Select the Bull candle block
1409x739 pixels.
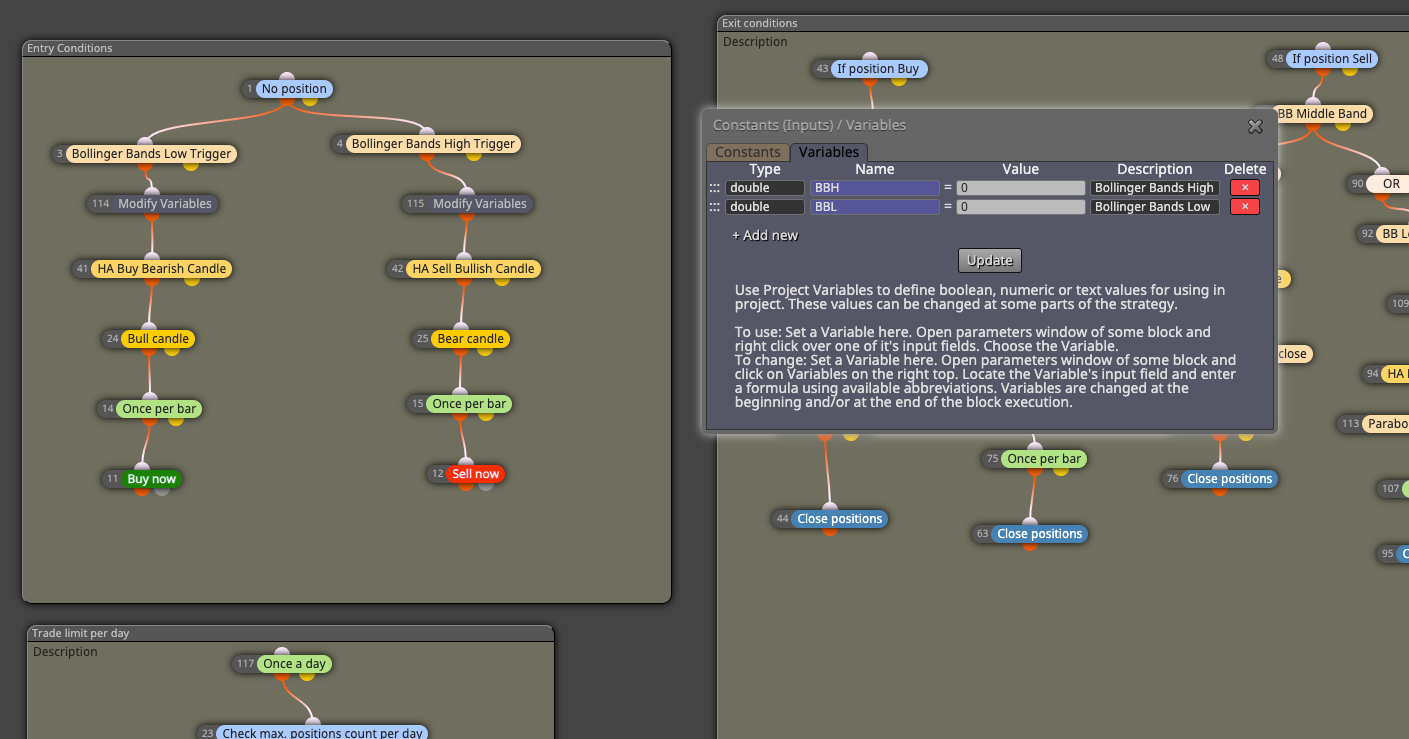coord(158,339)
